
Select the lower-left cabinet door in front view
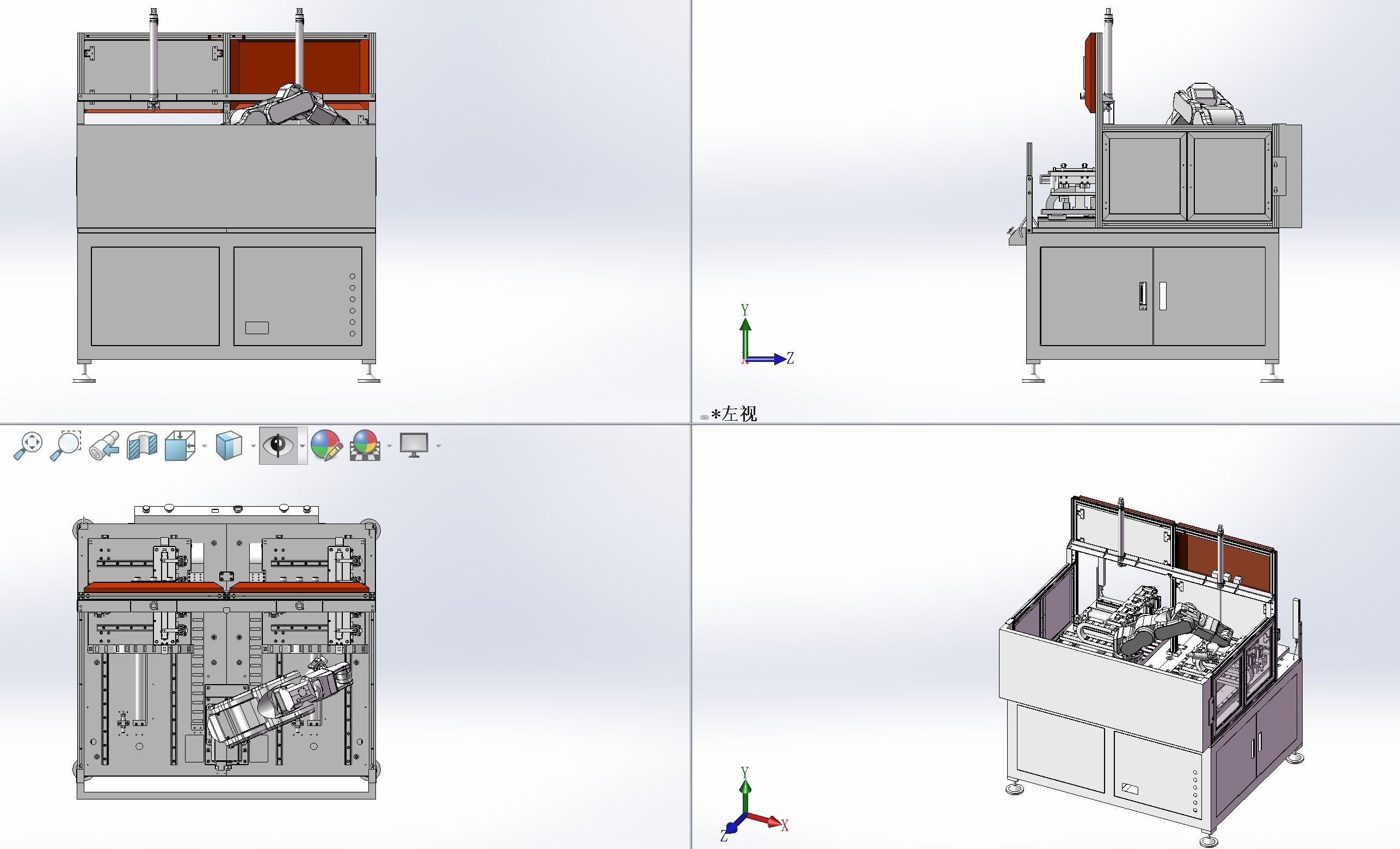tap(155, 296)
